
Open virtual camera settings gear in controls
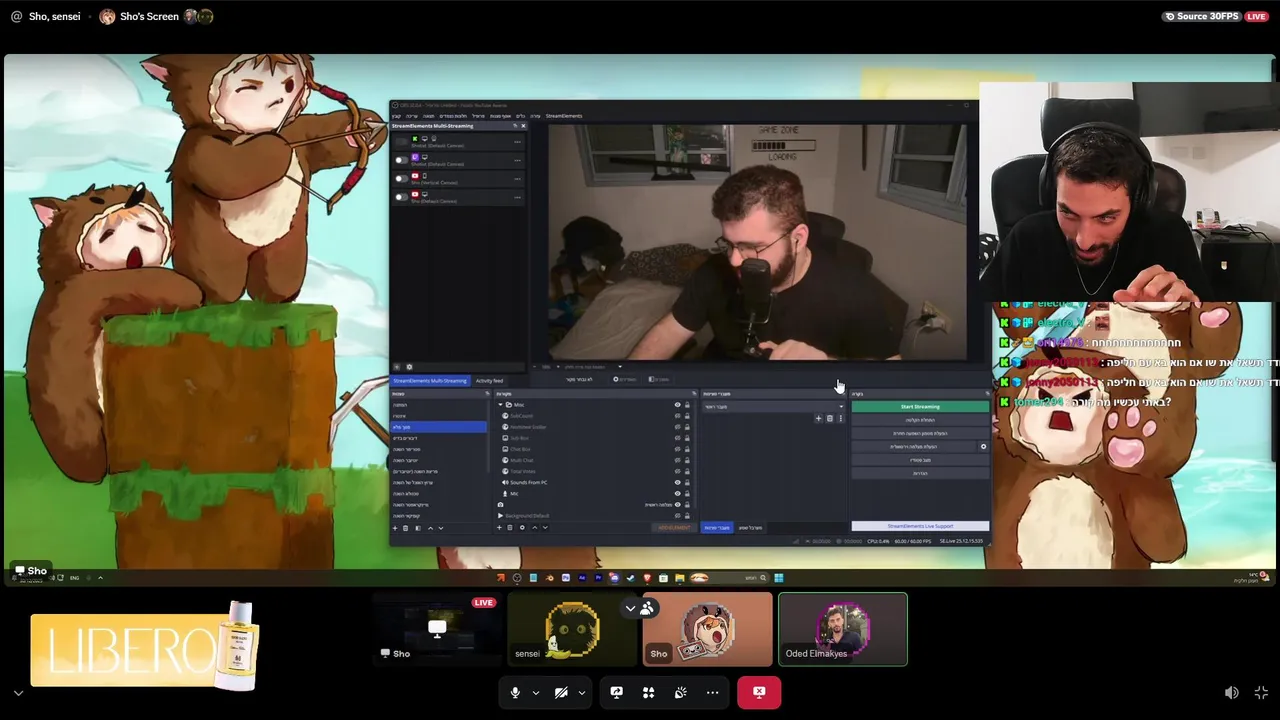(983, 447)
